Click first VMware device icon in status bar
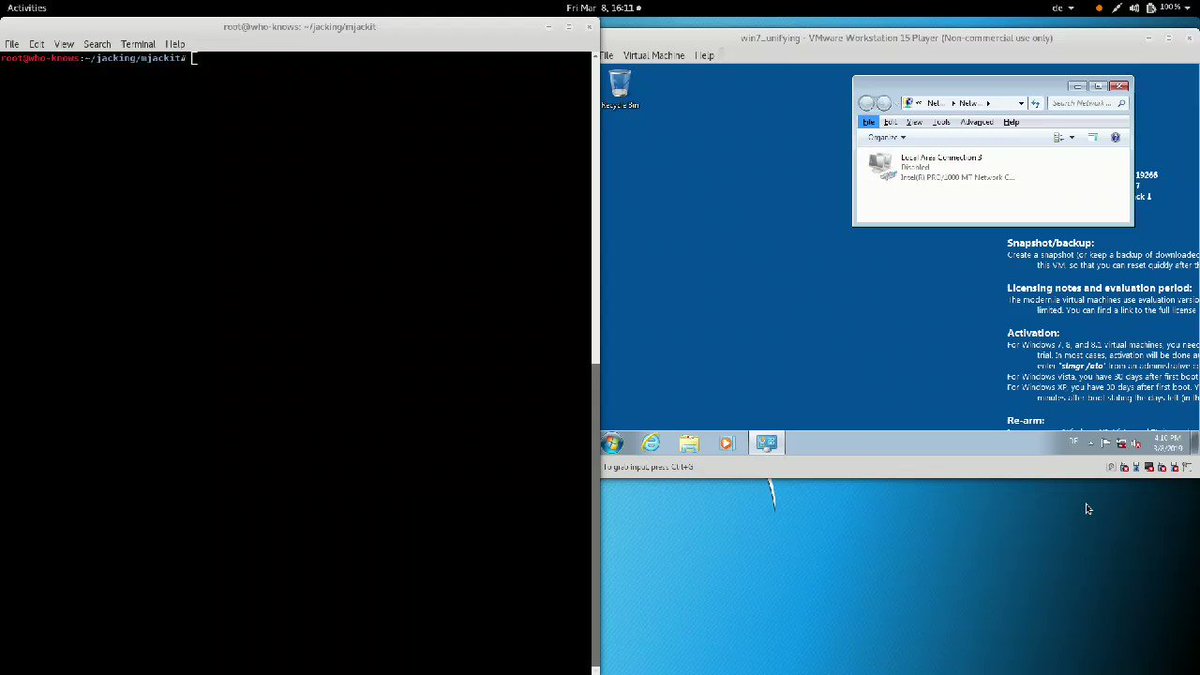1200x675 pixels. pyautogui.click(x=1111, y=467)
